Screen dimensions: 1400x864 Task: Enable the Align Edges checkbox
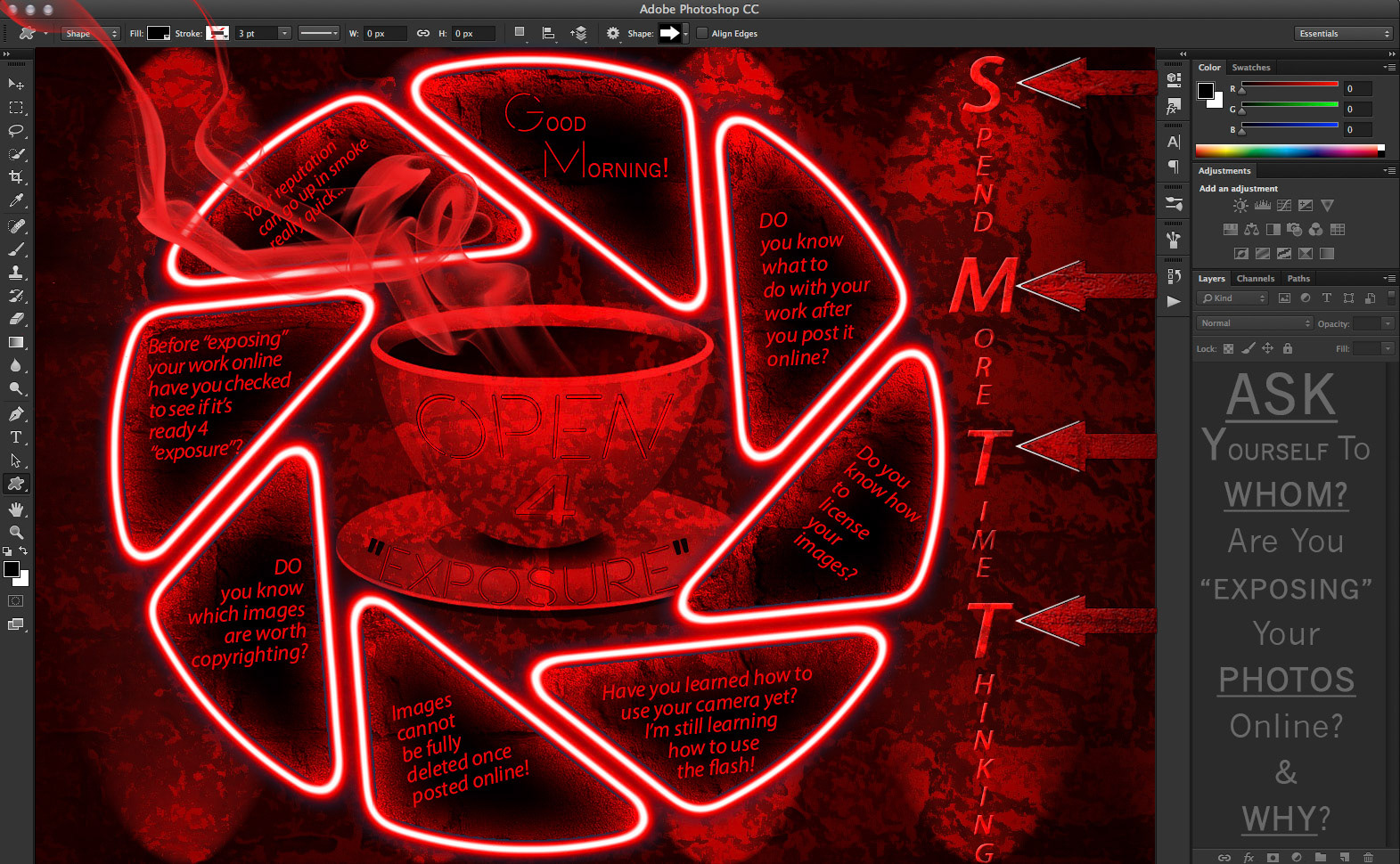tap(702, 33)
